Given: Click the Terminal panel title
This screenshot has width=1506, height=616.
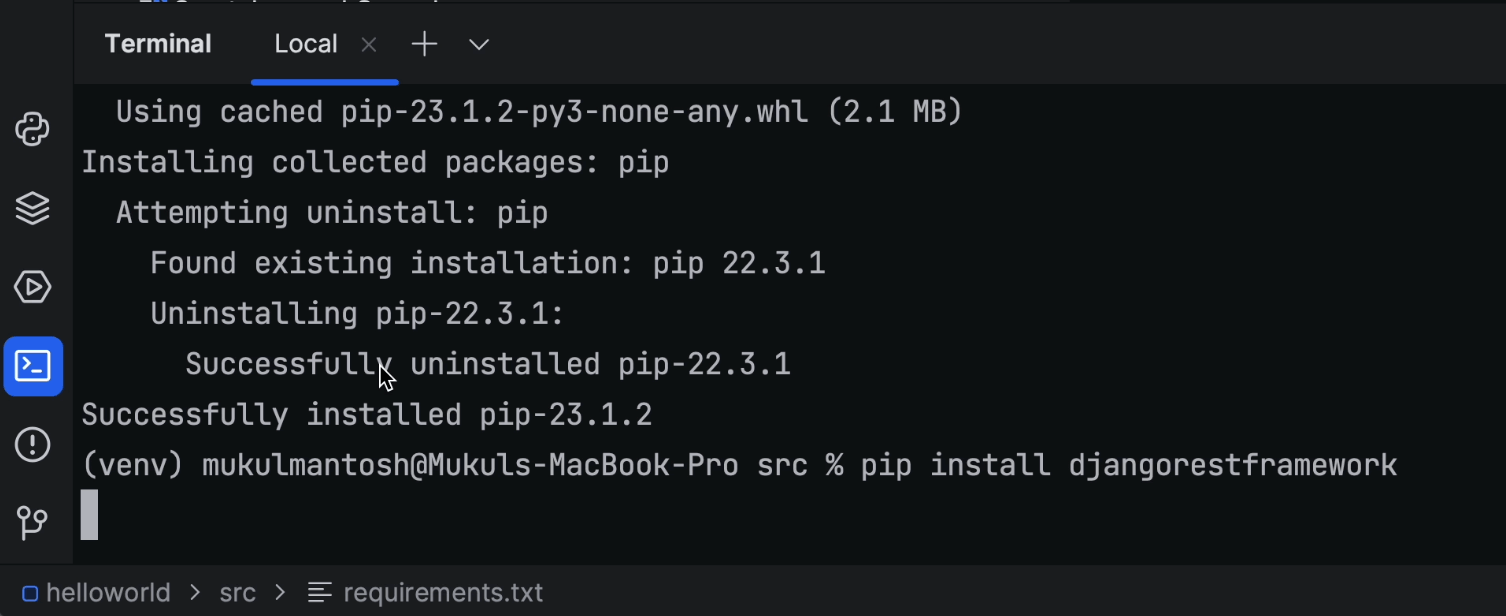Looking at the screenshot, I should click(x=158, y=44).
